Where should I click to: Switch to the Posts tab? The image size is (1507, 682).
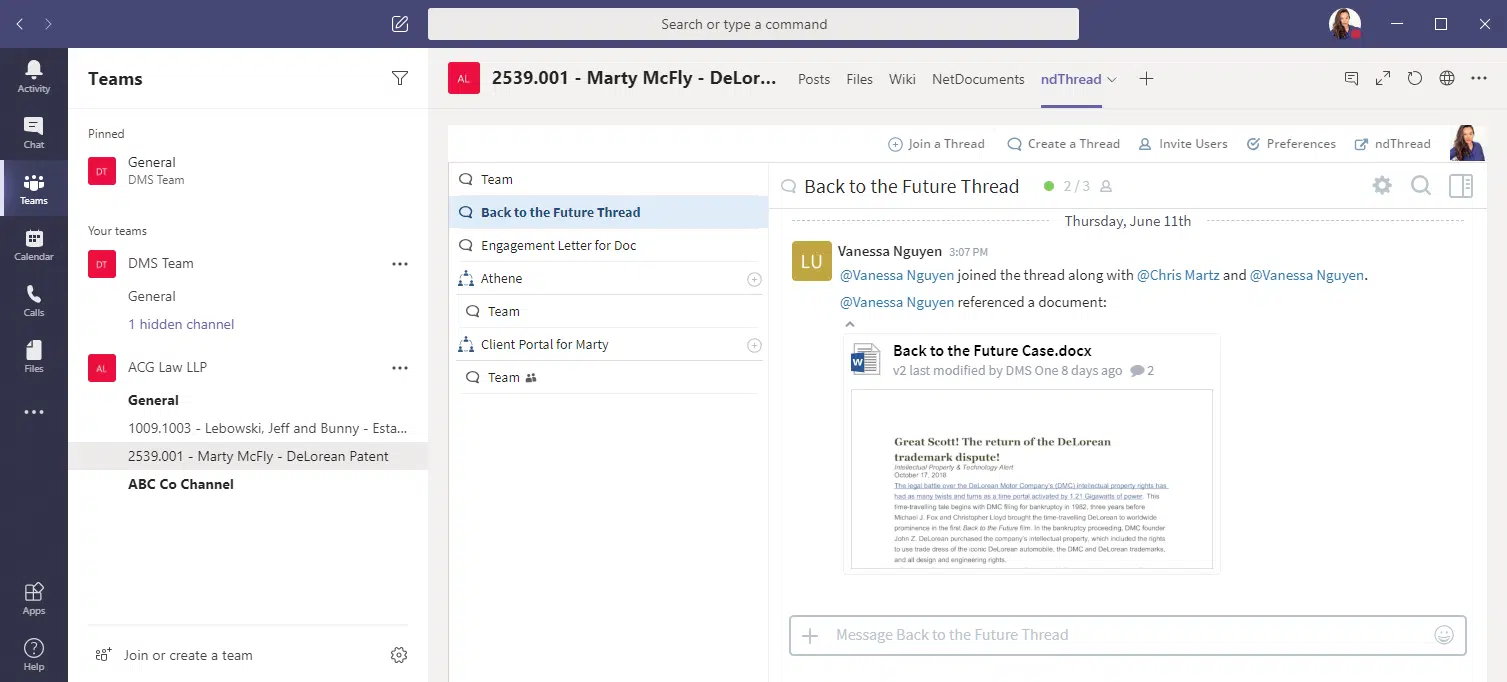(x=814, y=79)
